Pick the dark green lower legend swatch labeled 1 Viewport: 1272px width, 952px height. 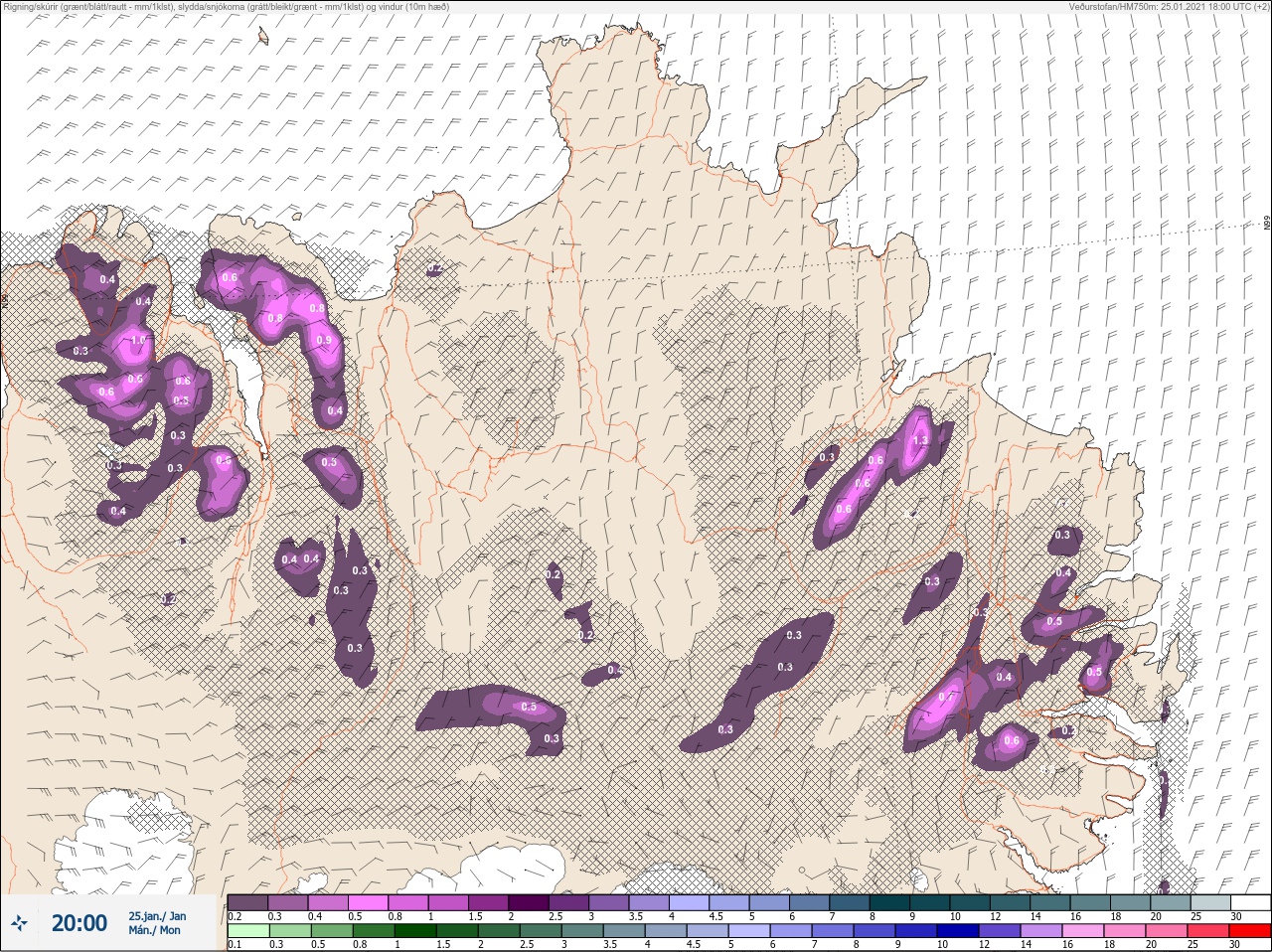(x=416, y=931)
